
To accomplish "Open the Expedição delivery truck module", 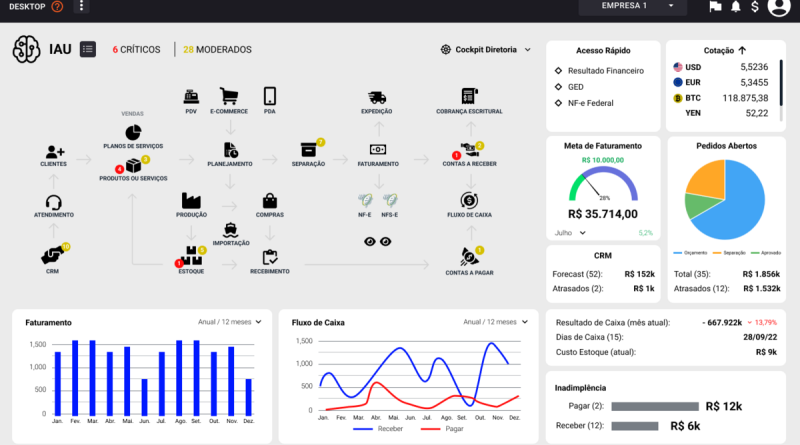I will pos(377,97).
